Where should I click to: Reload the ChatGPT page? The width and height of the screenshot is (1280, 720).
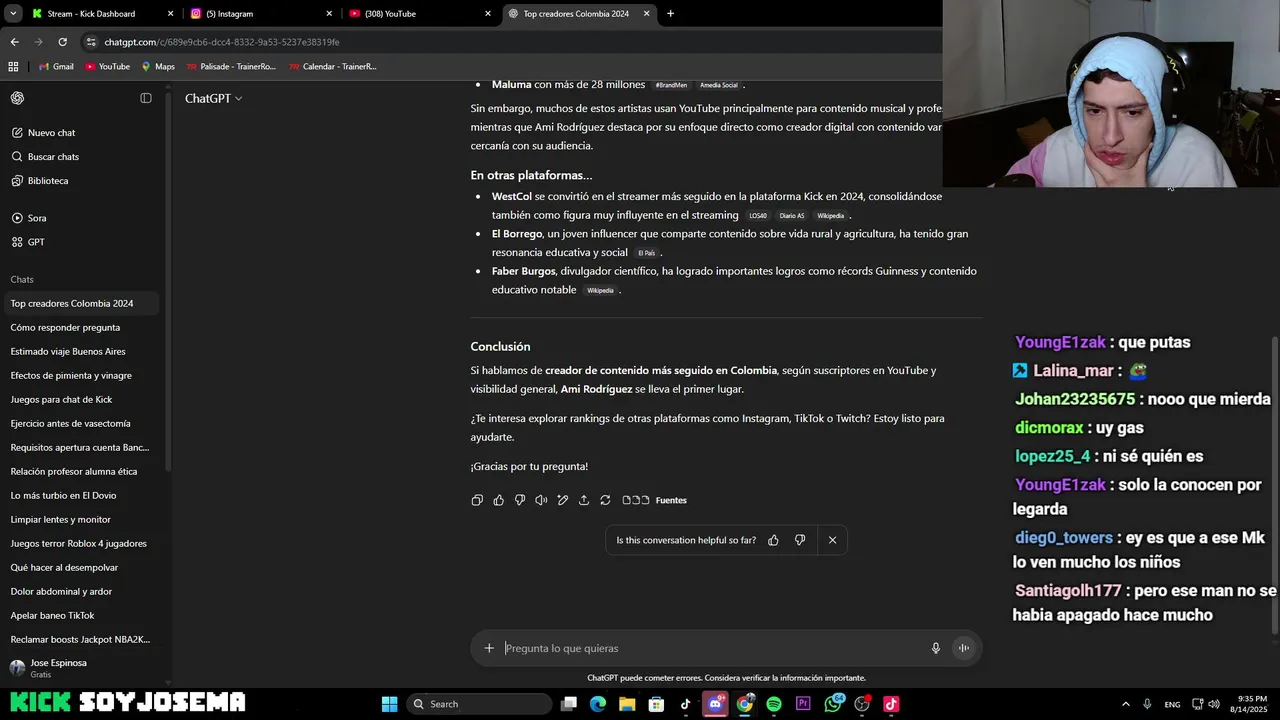pyautogui.click(x=62, y=42)
